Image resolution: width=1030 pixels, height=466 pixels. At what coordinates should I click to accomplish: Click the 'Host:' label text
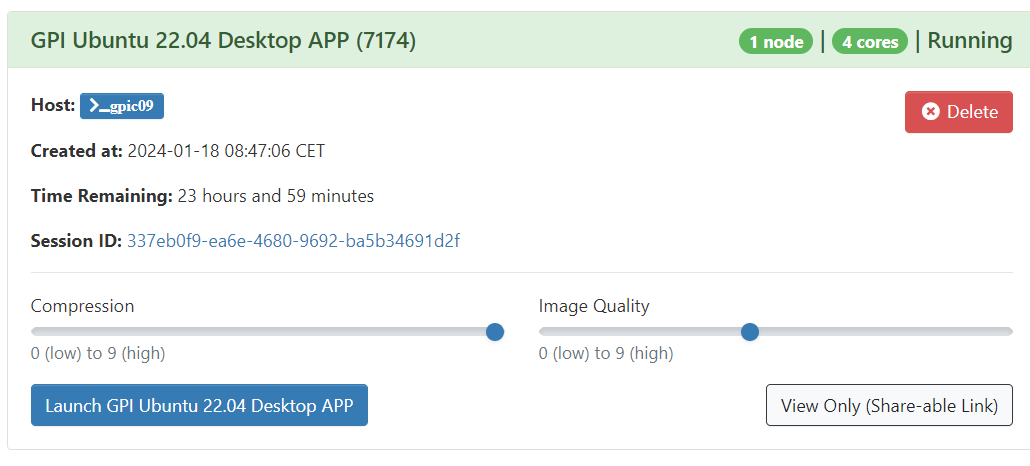[53, 105]
